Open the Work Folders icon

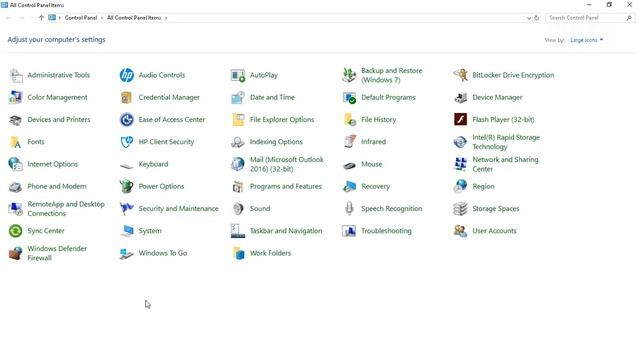point(238,253)
